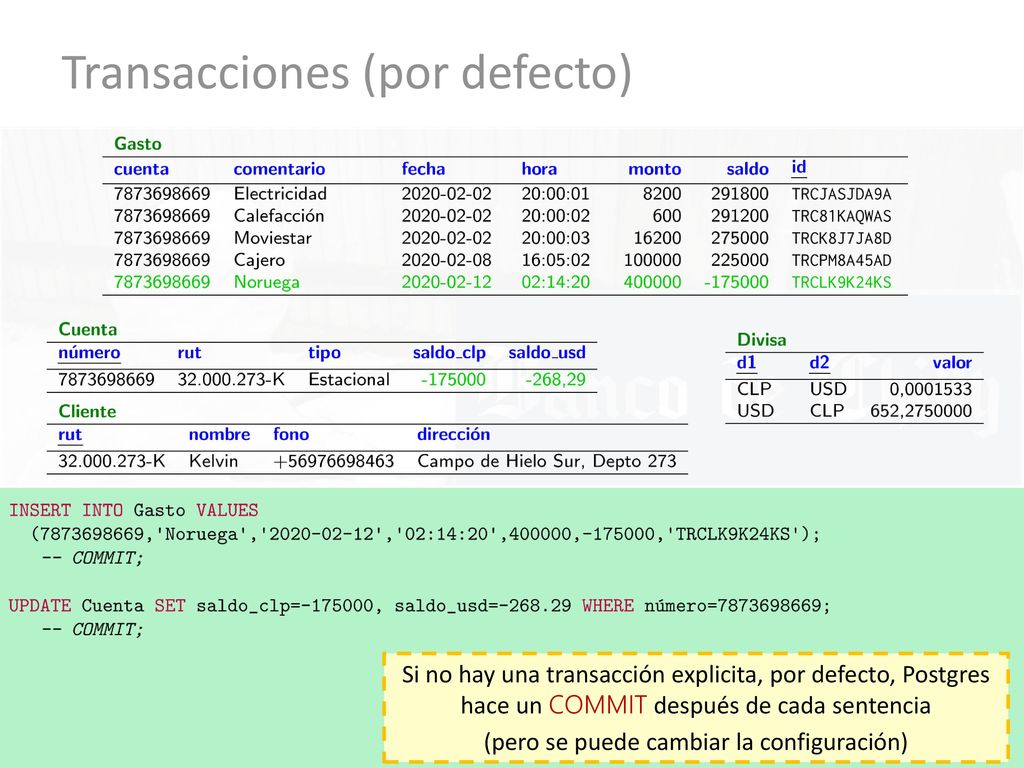Click the 'd2' column header
The width and height of the screenshot is (1024, 768).
(819, 363)
